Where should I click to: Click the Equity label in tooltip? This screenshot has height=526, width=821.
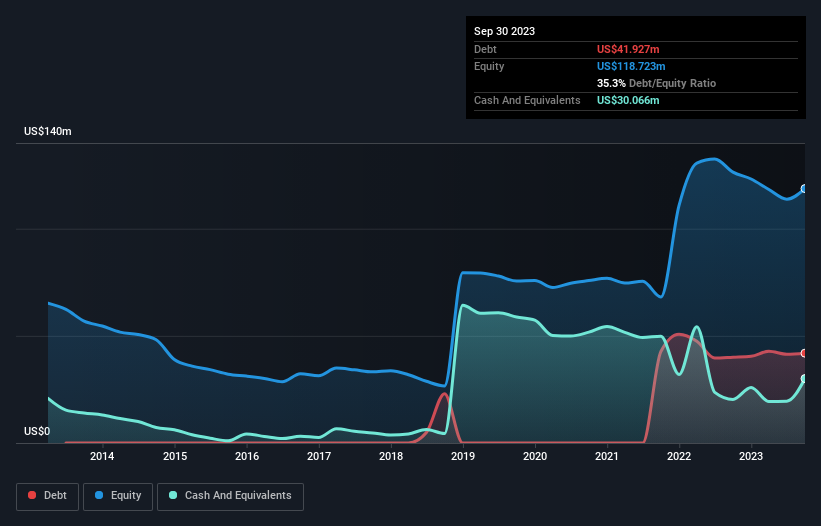coord(489,66)
